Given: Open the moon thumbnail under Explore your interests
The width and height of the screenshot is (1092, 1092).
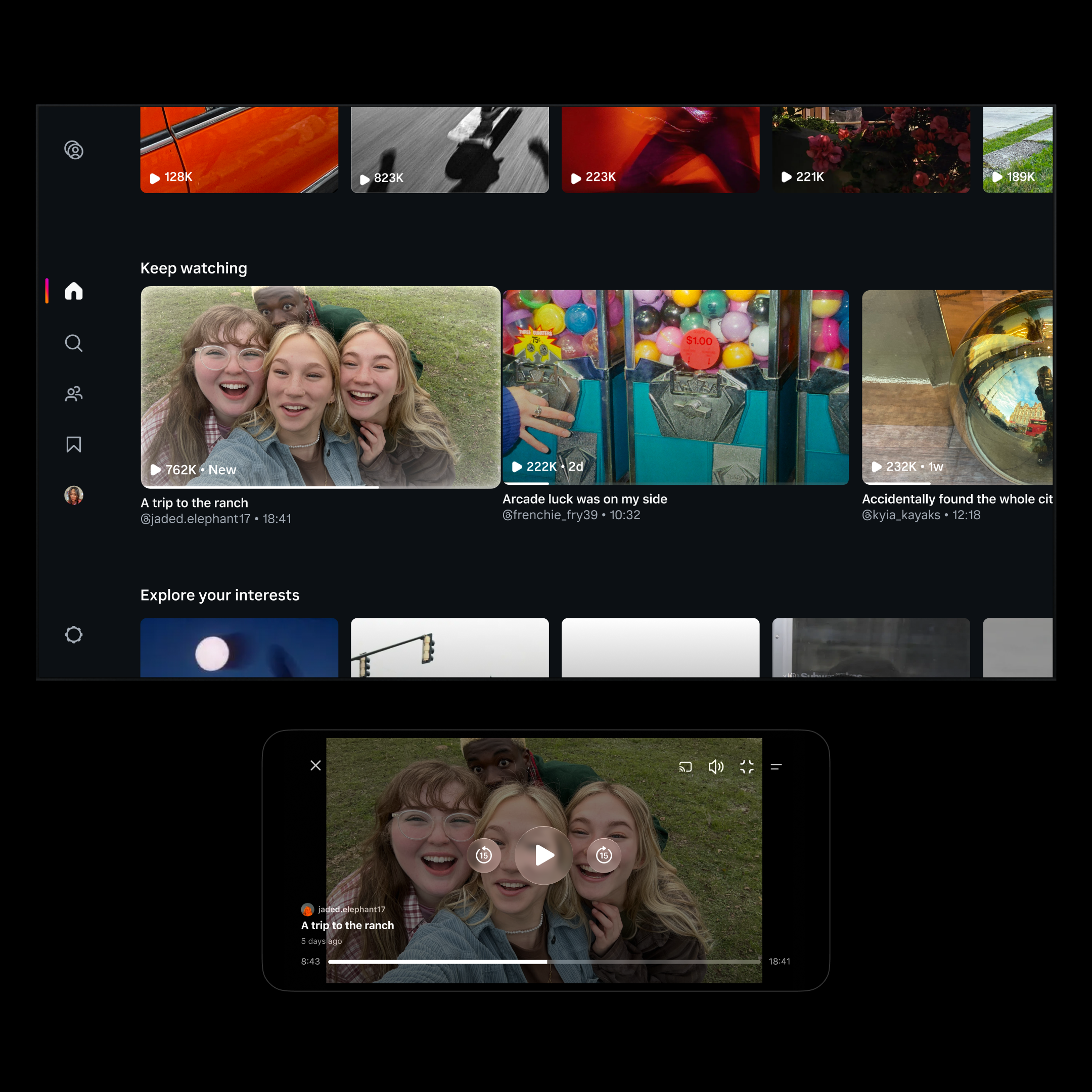Looking at the screenshot, I should point(239,647).
